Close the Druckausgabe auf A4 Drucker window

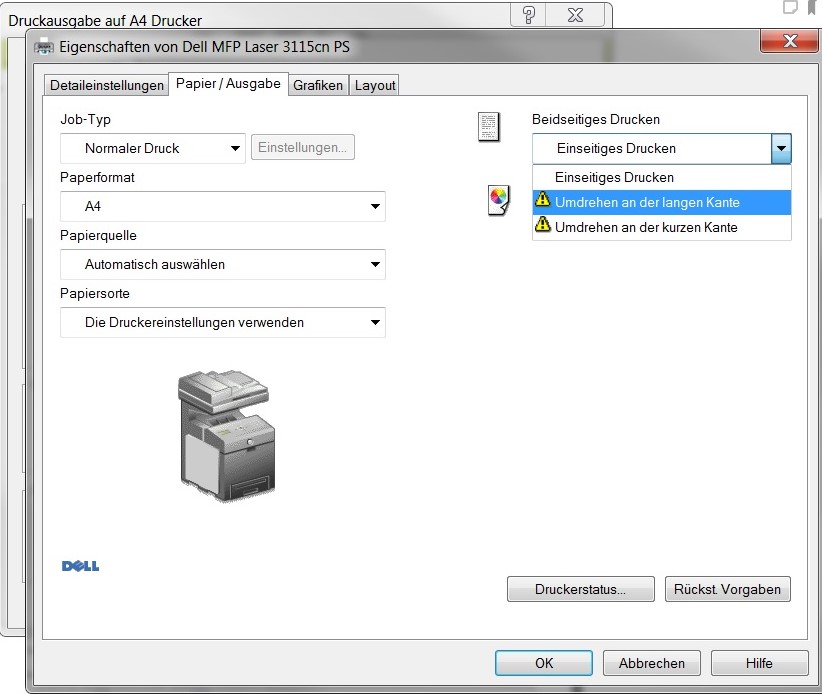[575, 15]
